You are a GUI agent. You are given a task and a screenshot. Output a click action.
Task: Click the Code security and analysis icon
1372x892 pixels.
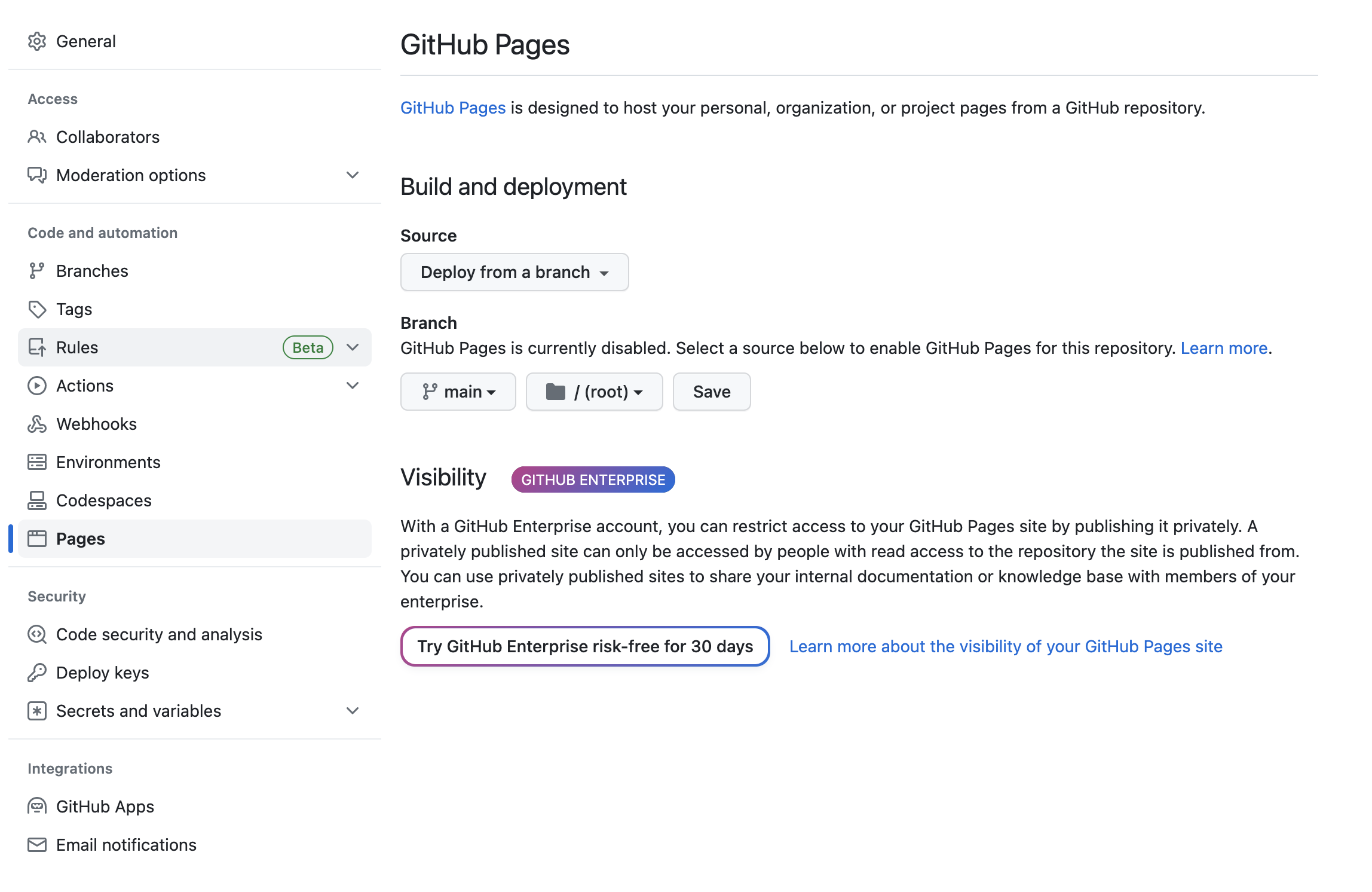click(x=37, y=634)
